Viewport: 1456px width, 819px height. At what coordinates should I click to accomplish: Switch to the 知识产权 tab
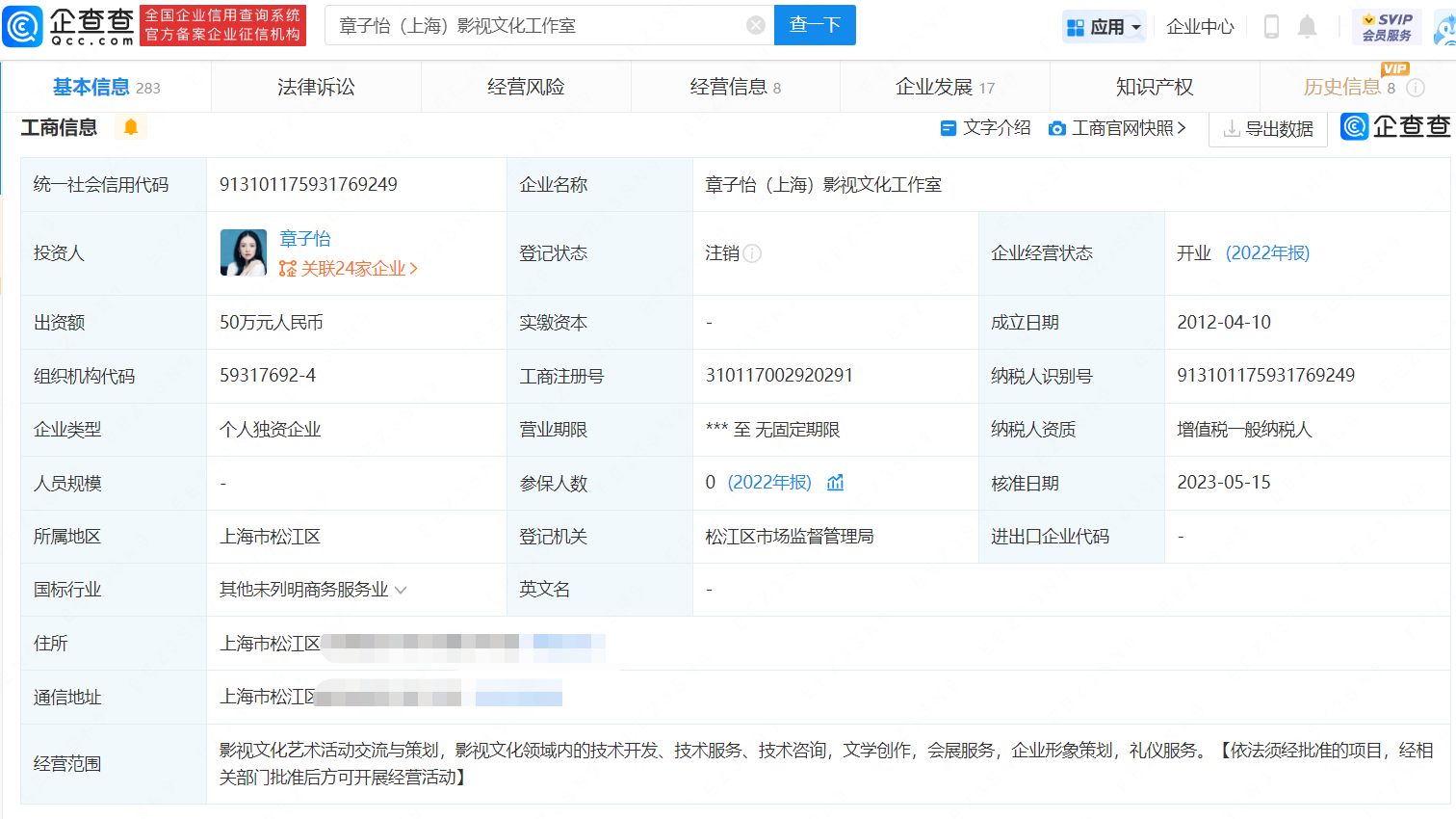click(1155, 87)
